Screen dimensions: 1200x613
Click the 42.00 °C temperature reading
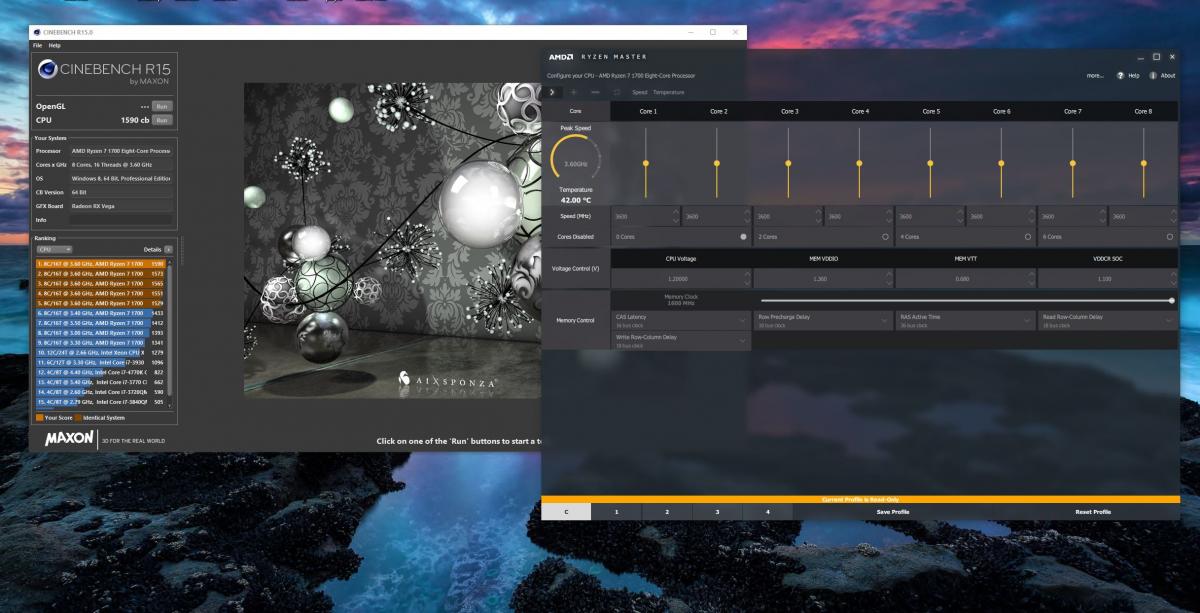574,200
